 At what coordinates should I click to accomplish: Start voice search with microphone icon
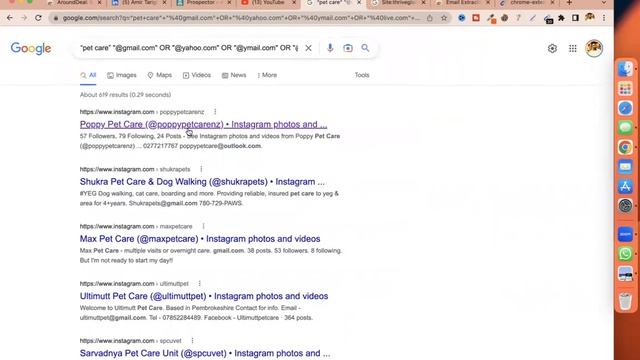click(330, 48)
